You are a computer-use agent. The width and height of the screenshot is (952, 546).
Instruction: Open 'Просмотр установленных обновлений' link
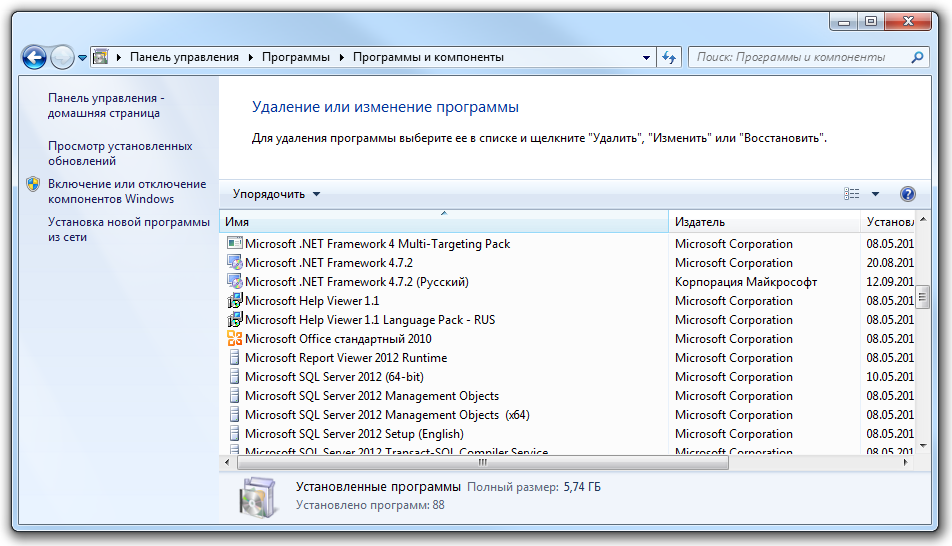coord(120,153)
